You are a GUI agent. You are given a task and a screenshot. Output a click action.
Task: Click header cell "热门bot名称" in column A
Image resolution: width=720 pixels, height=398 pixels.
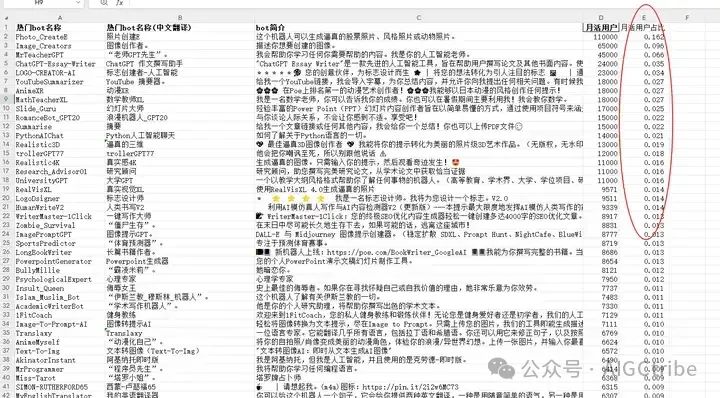(x=38, y=28)
